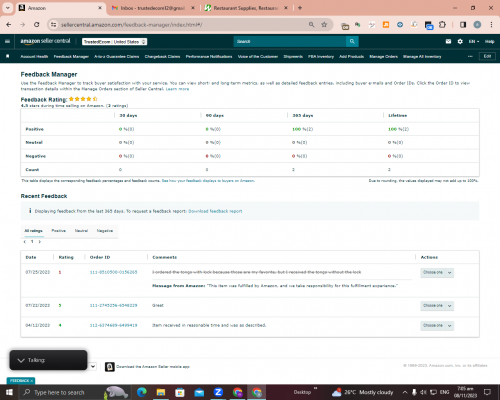Click the amazon seller central logo
The image size is (500, 400).
click(x=45, y=41)
